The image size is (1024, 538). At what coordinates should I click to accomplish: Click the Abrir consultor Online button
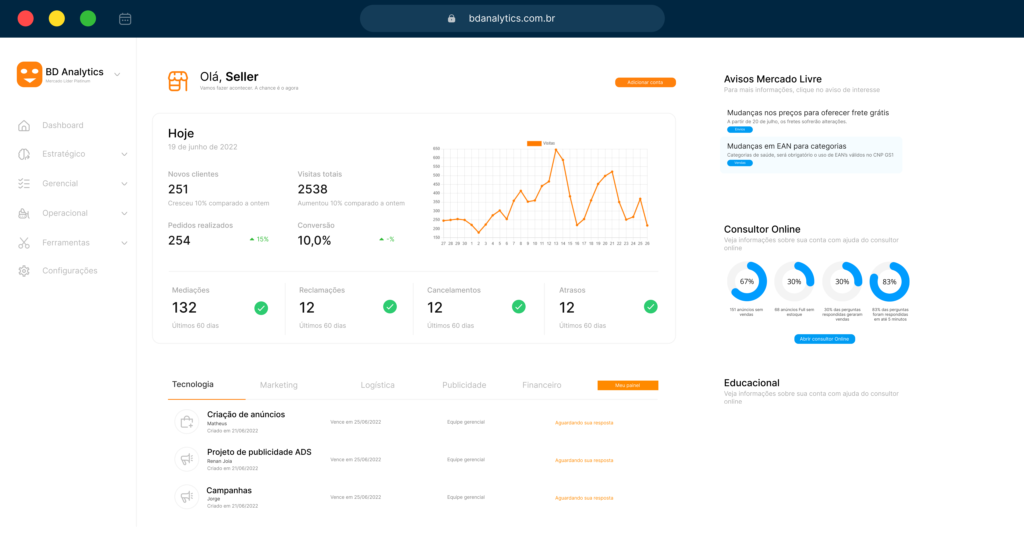[824, 339]
